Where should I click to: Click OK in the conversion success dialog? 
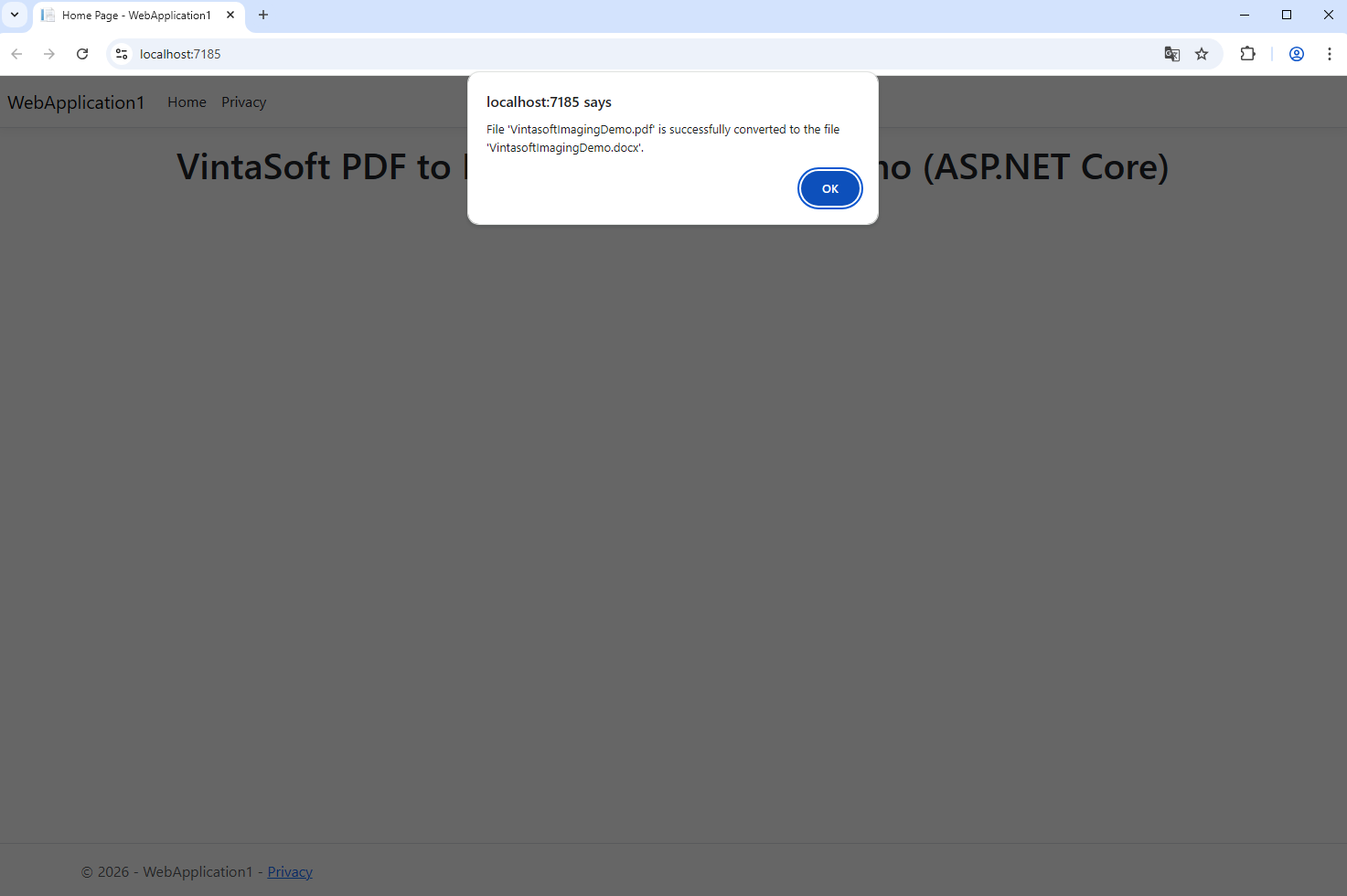[x=829, y=188]
